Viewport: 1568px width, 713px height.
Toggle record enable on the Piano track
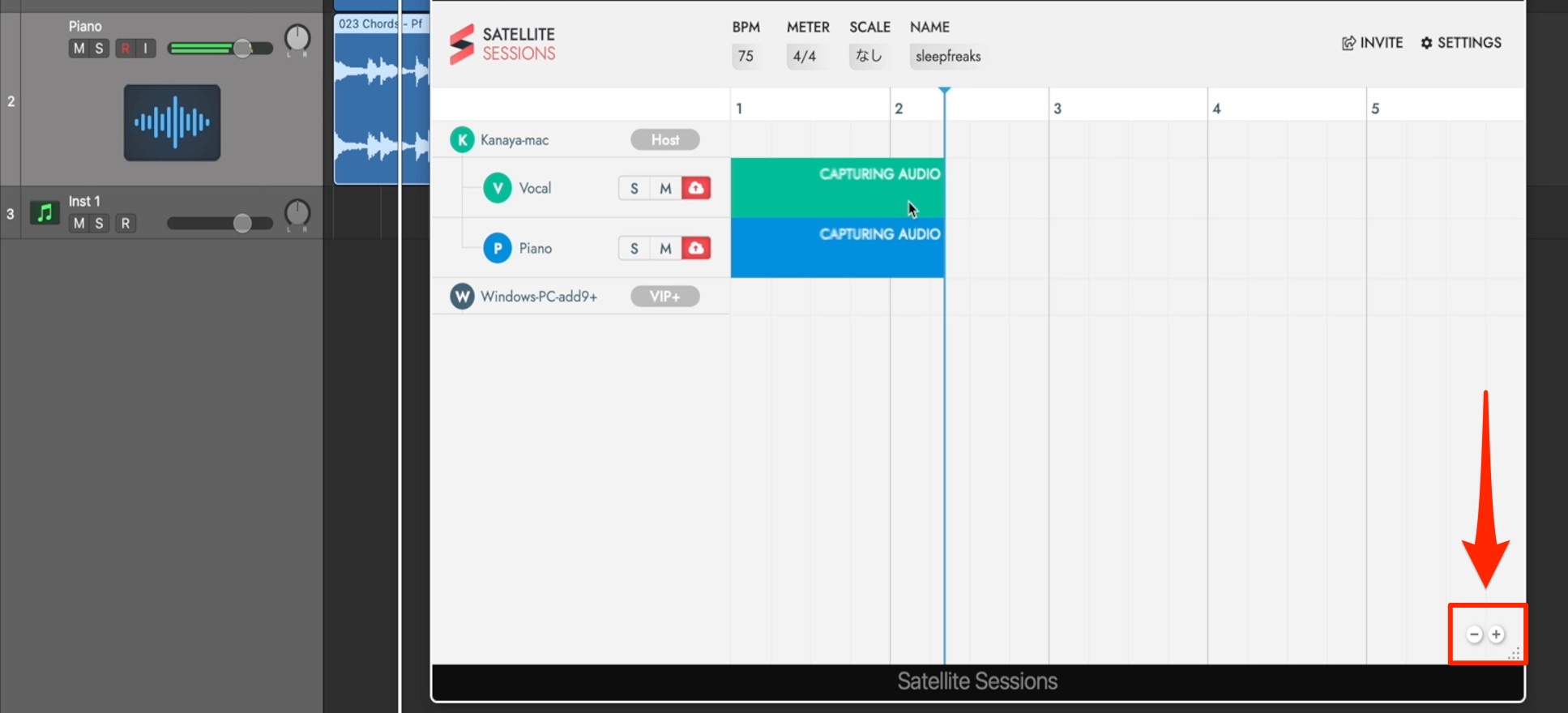[125, 49]
